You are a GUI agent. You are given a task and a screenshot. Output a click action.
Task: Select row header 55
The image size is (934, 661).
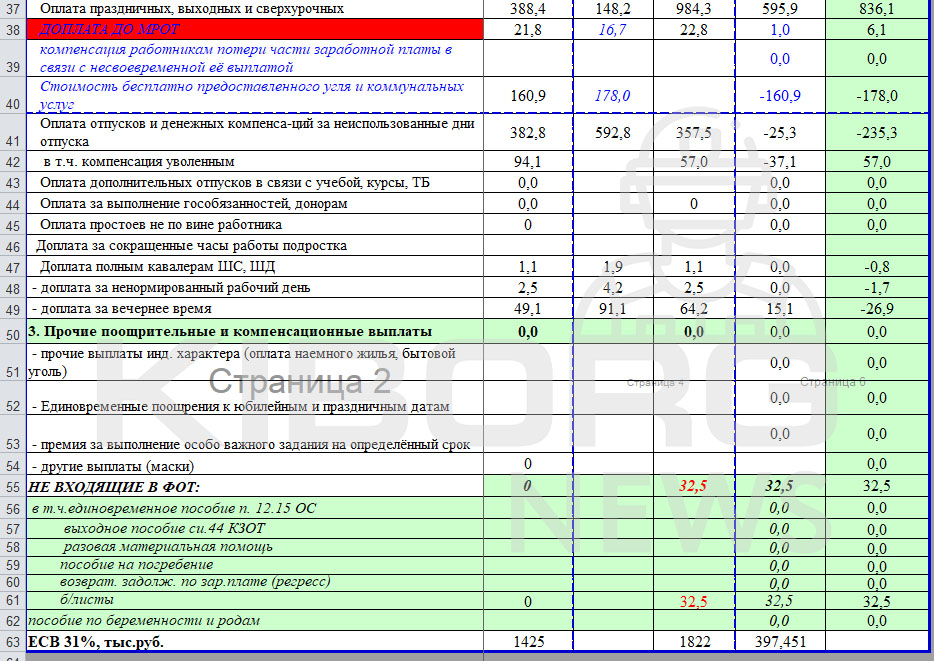click(x=13, y=487)
